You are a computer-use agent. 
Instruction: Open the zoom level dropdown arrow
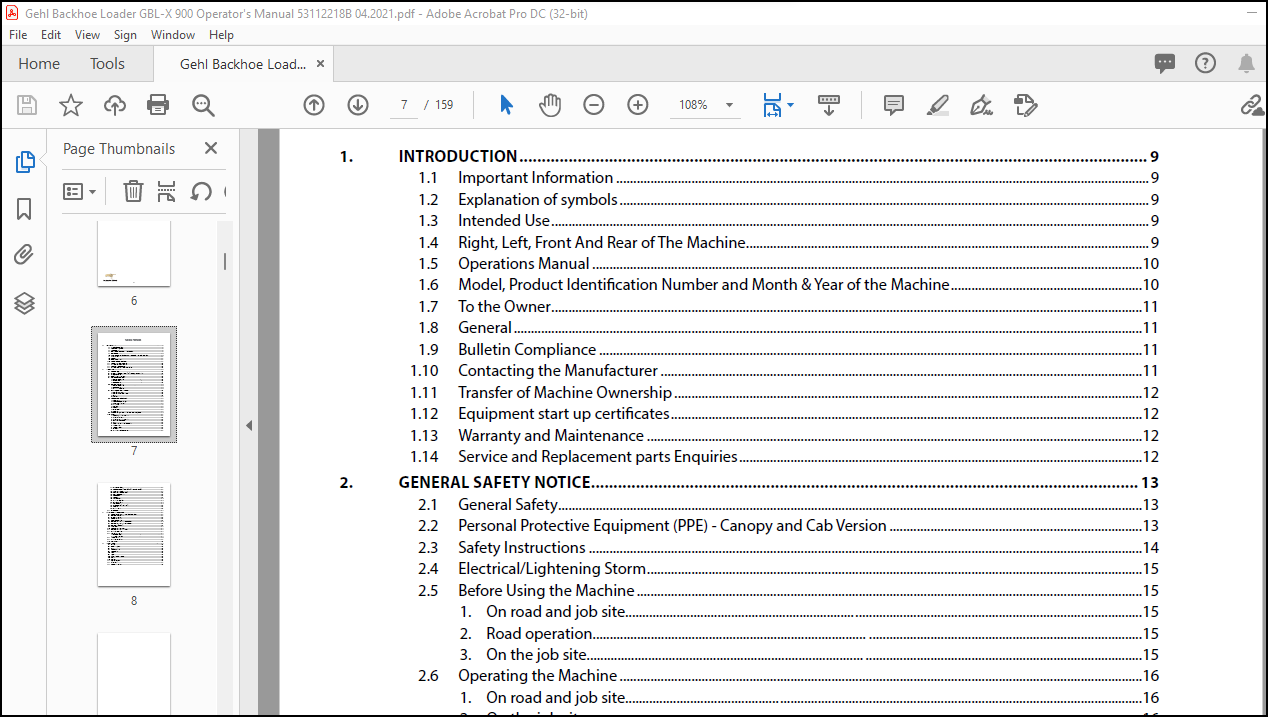(x=729, y=105)
